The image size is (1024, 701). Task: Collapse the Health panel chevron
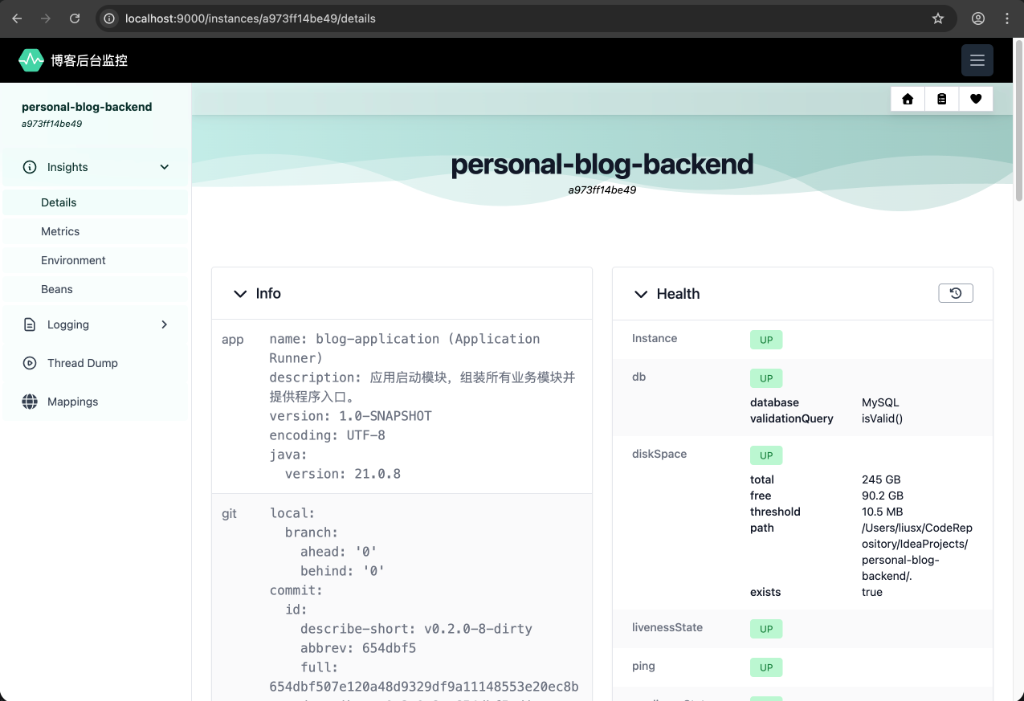click(x=641, y=294)
